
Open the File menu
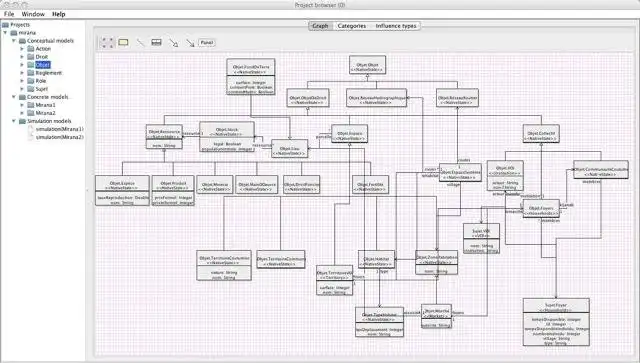click(9, 14)
